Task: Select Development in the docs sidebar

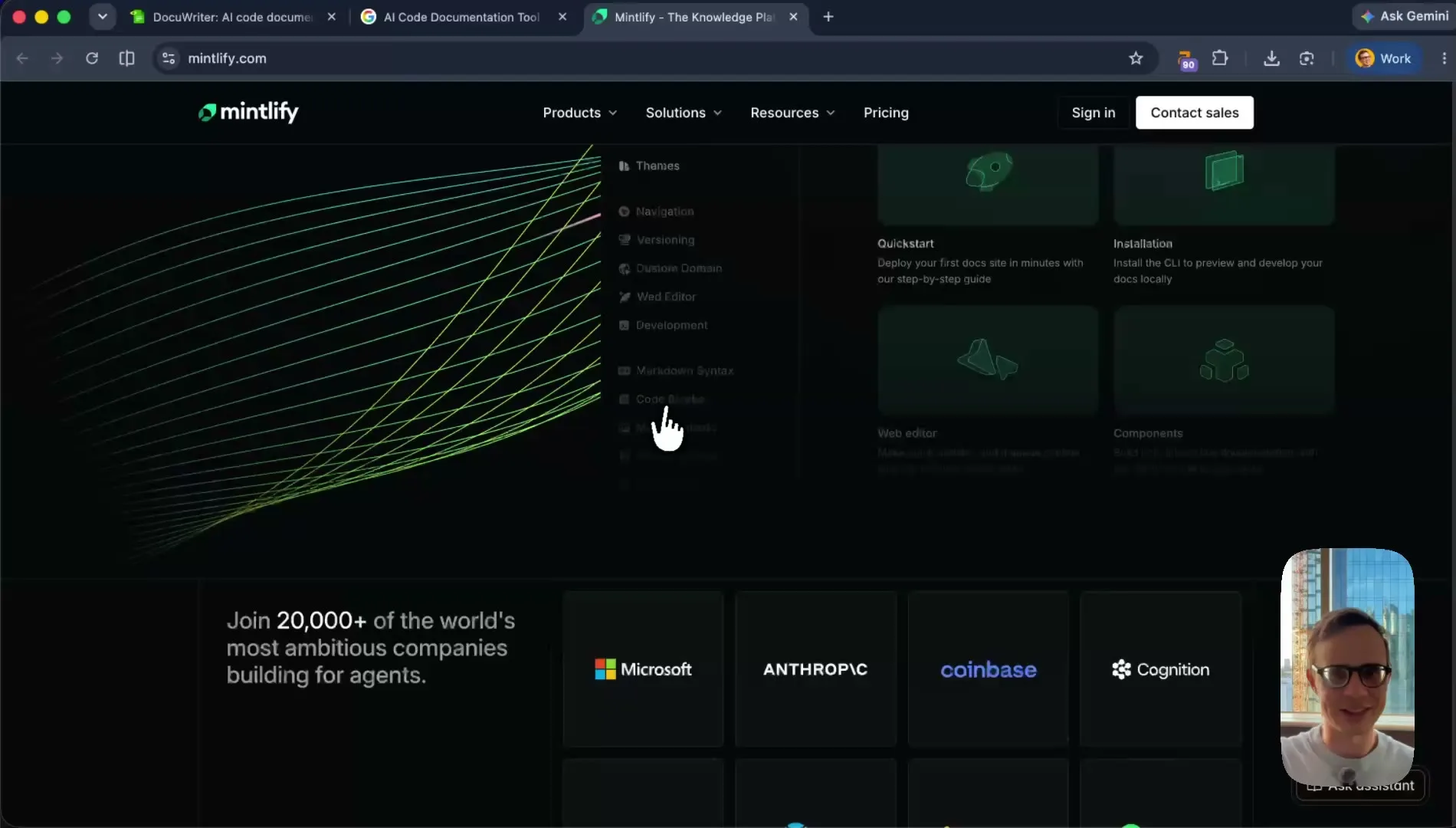Action: click(x=664, y=325)
